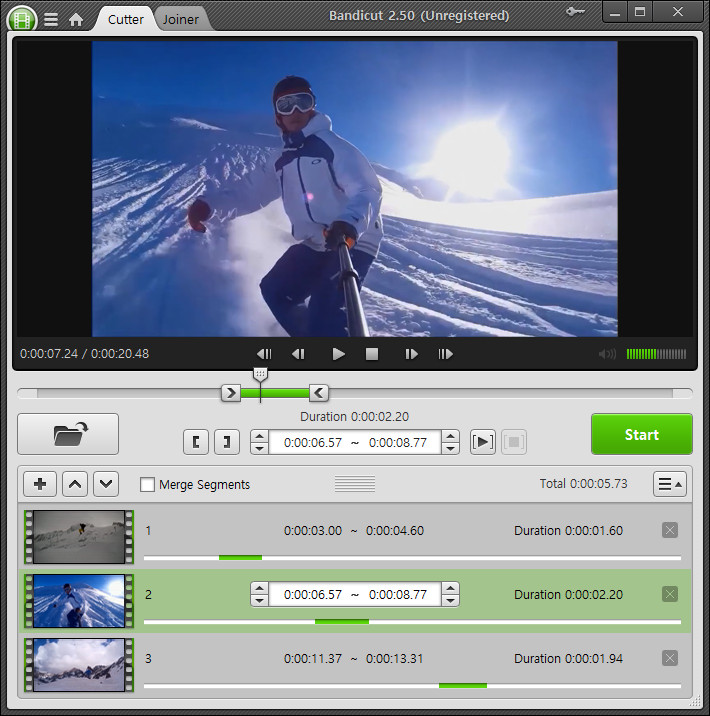This screenshot has height=716, width=710.
Task: Jump to the previous keyframe
Action: click(264, 354)
